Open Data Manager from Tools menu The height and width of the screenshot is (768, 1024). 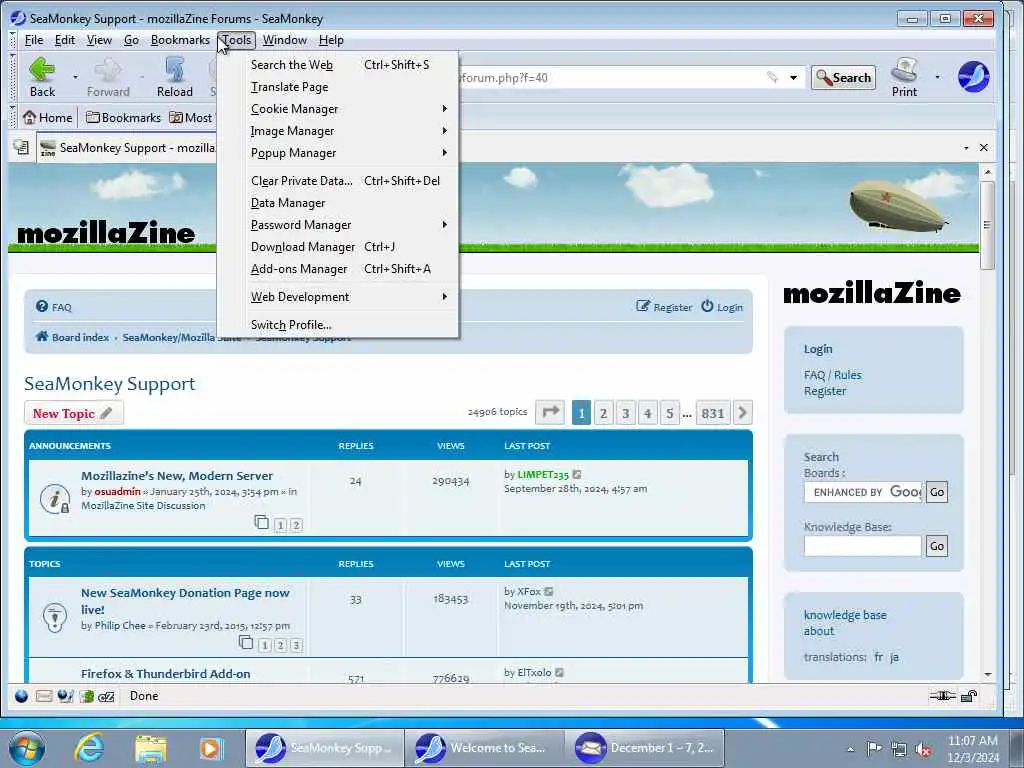[338, 203]
